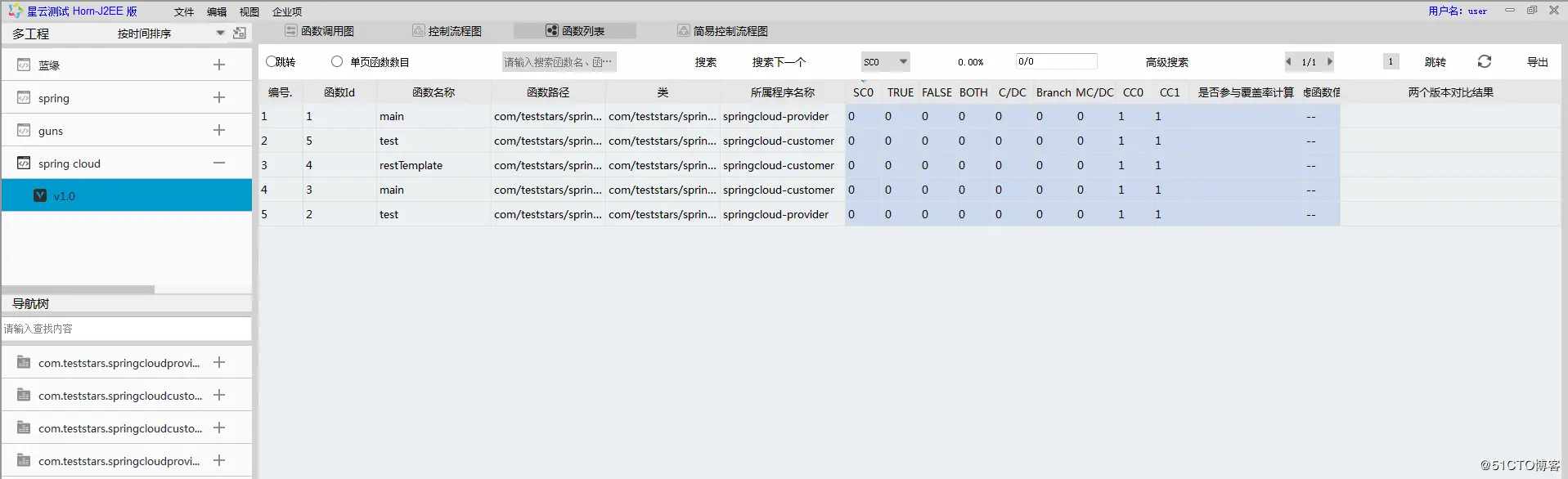Click the project icon next to spring cloud
The image size is (1568, 479).
[24, 163]
